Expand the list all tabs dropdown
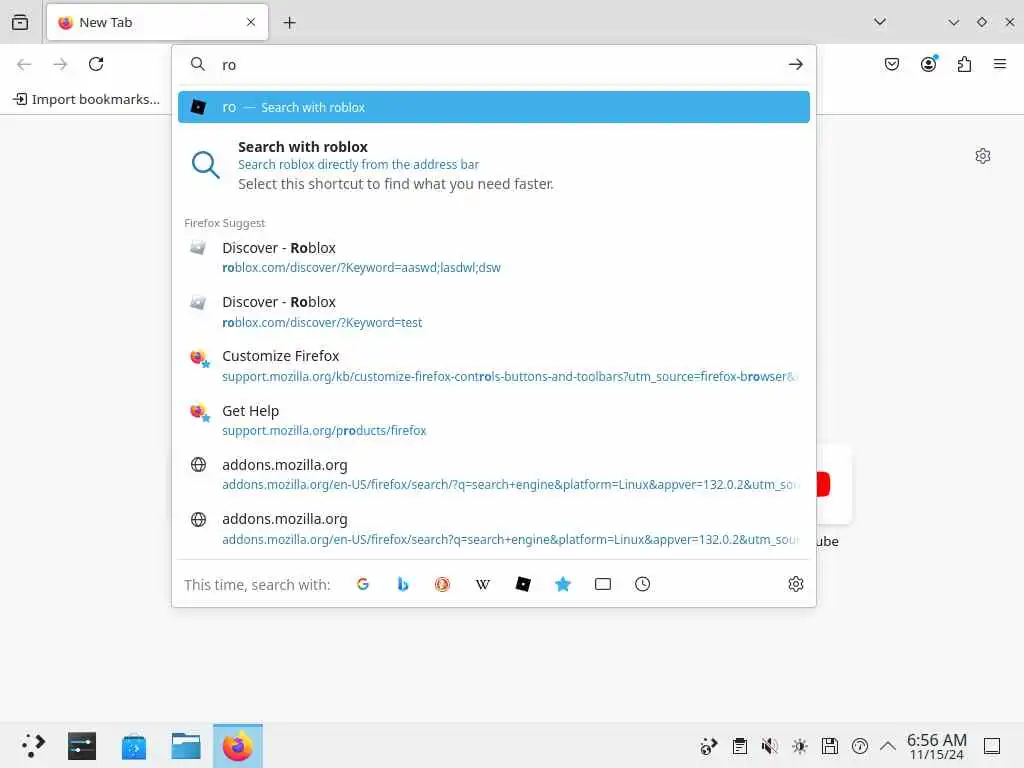Image resolution: width=1024 pixels, height=768 pixels. coord(880,22)
